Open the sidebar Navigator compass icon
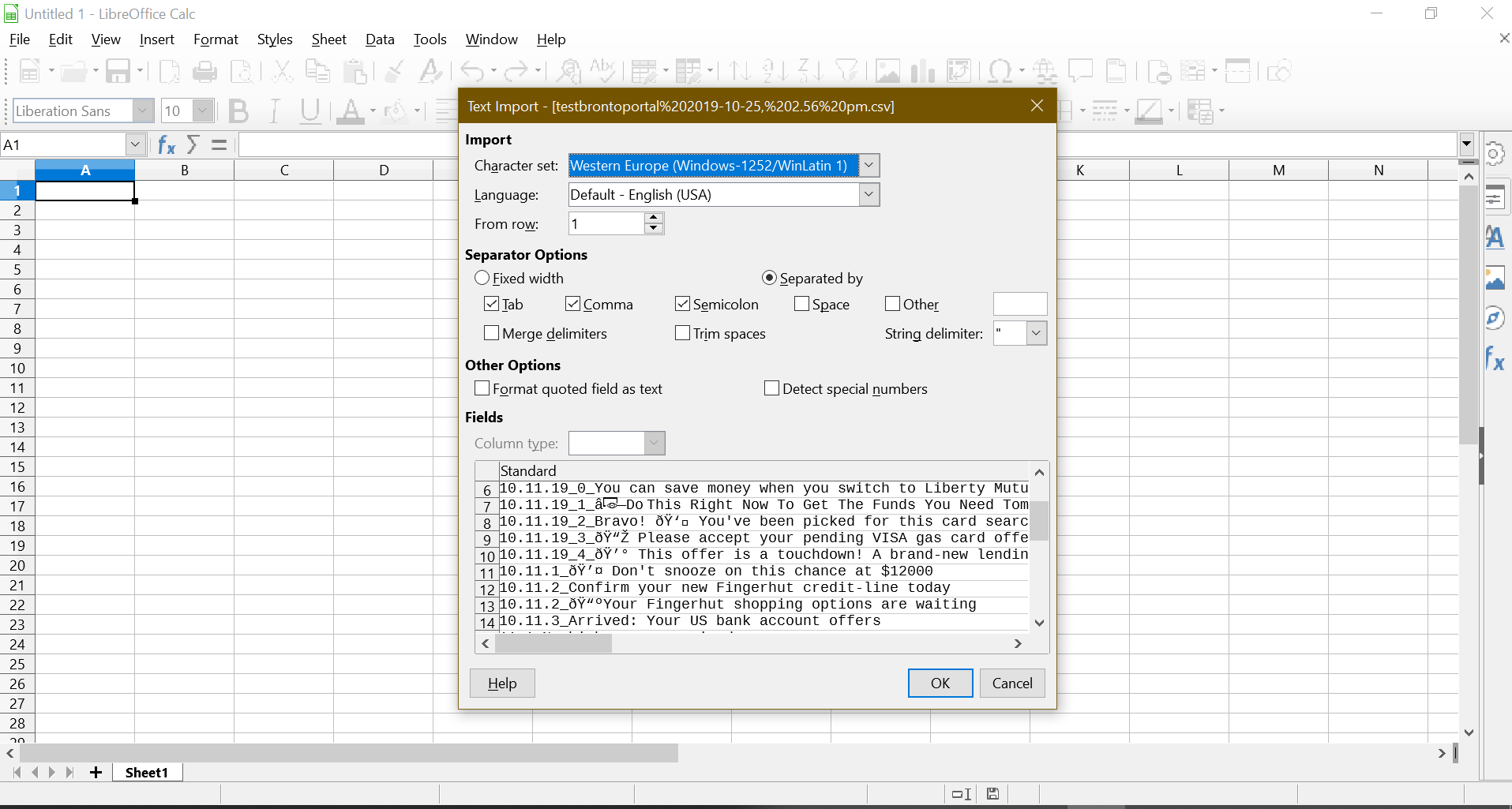 (1495, 319)
